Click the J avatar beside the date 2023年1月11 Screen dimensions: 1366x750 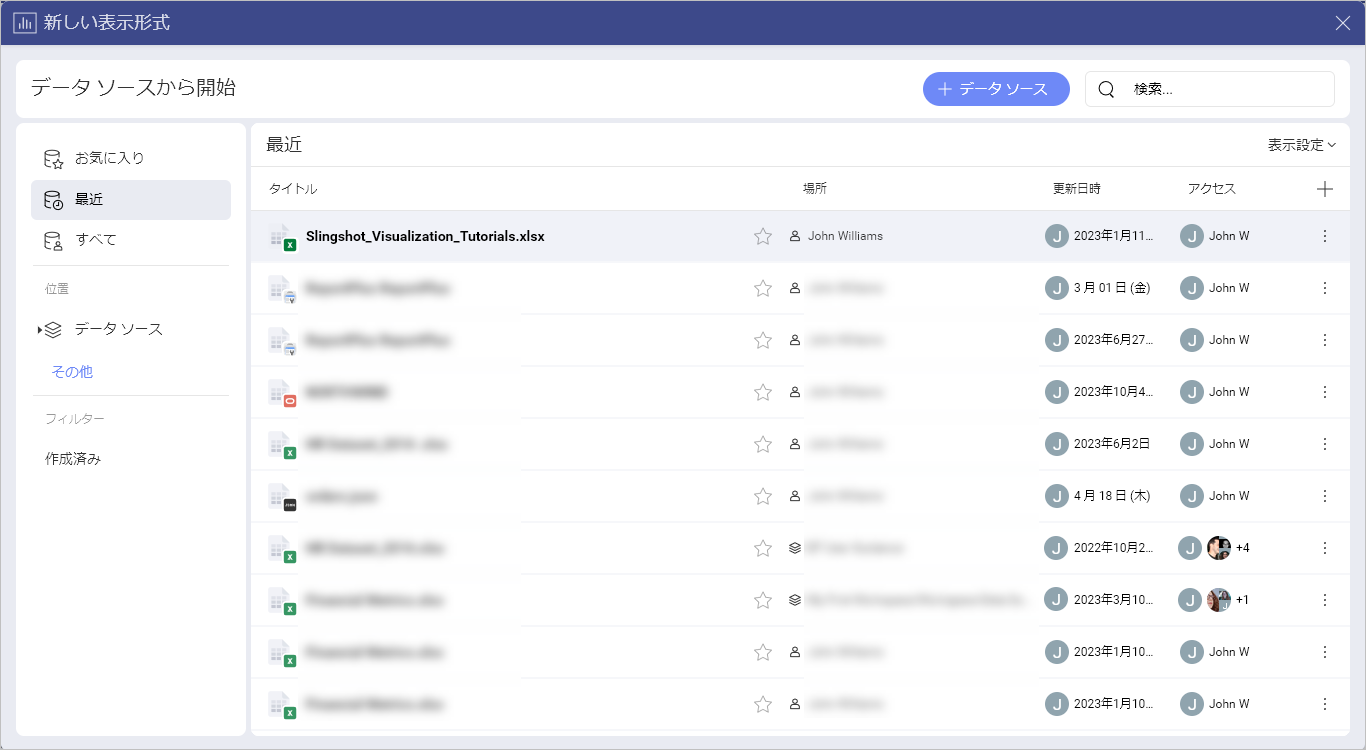coord(1057,236)
